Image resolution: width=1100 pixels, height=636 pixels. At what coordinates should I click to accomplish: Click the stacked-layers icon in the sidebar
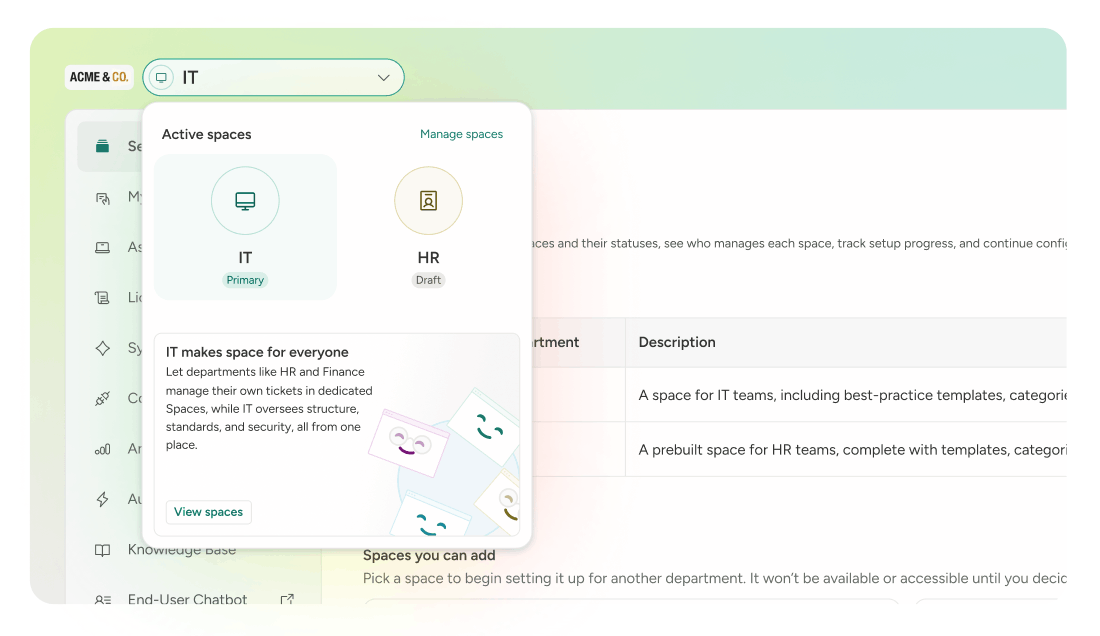(x=102, y=147)
